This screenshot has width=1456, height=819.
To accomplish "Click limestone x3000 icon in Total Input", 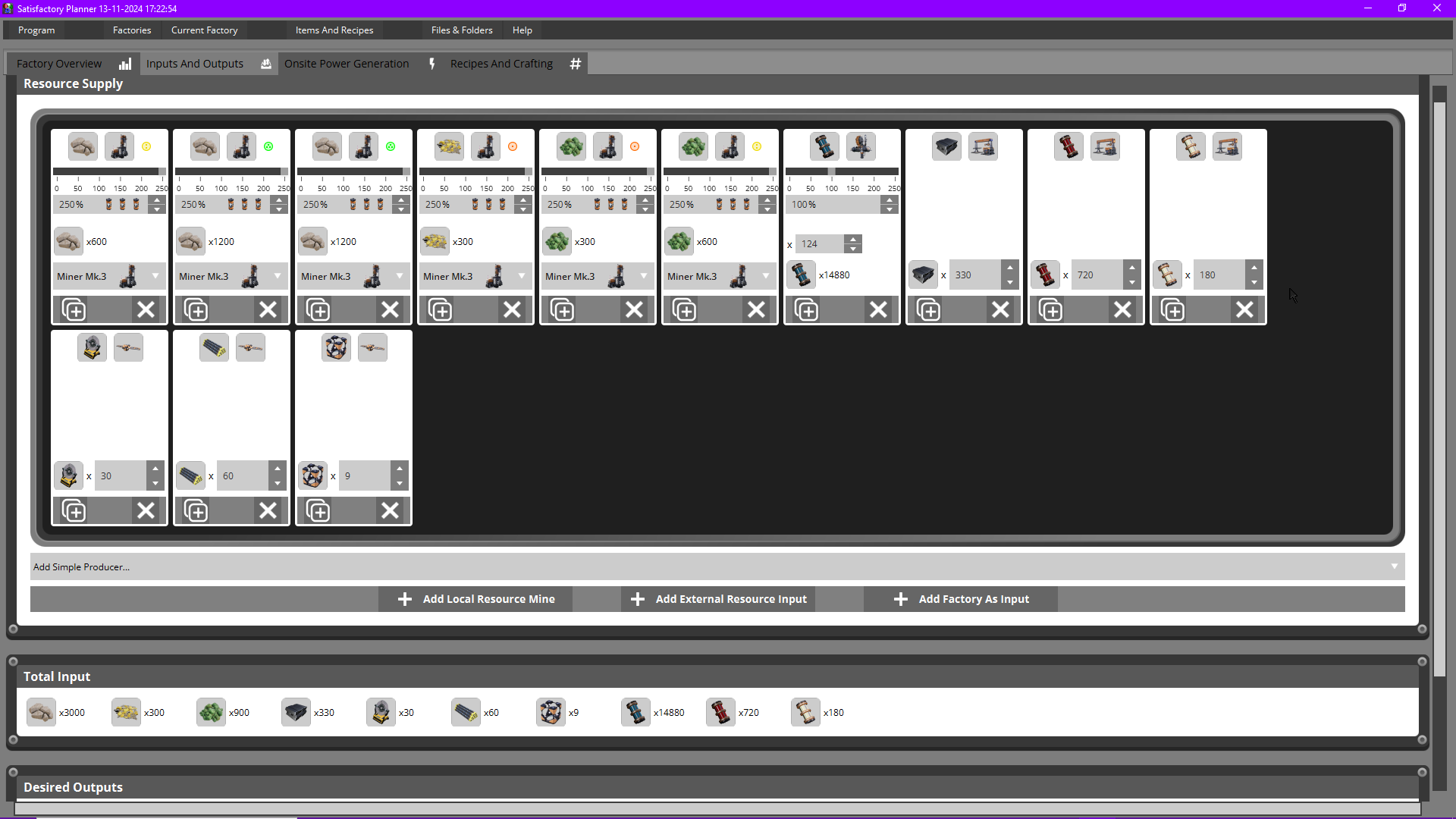I will pos(41,713).
